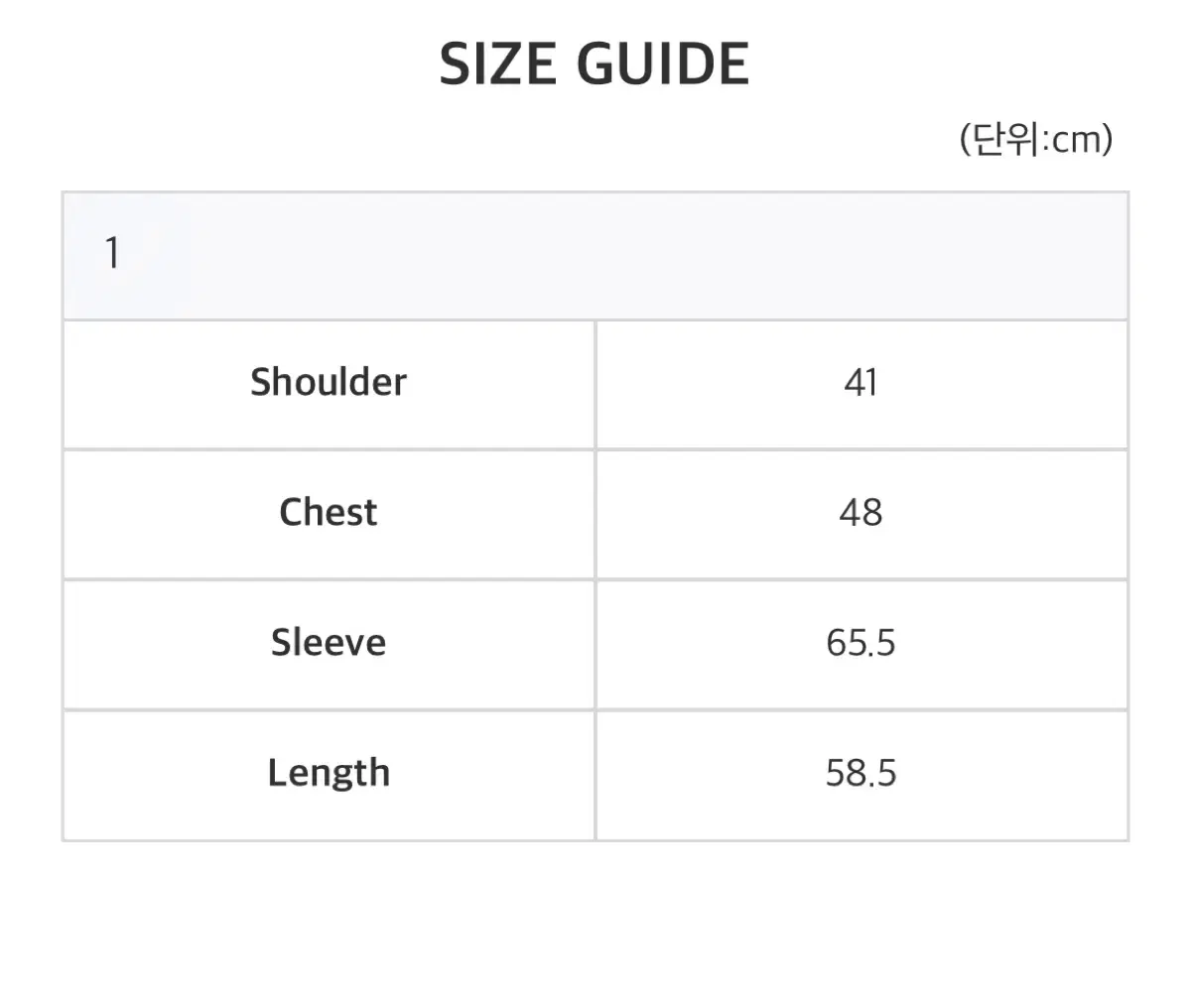Select the Sleeve label cell
1191x1008 pixels.
pyautogui.click(x=329, y=643)
